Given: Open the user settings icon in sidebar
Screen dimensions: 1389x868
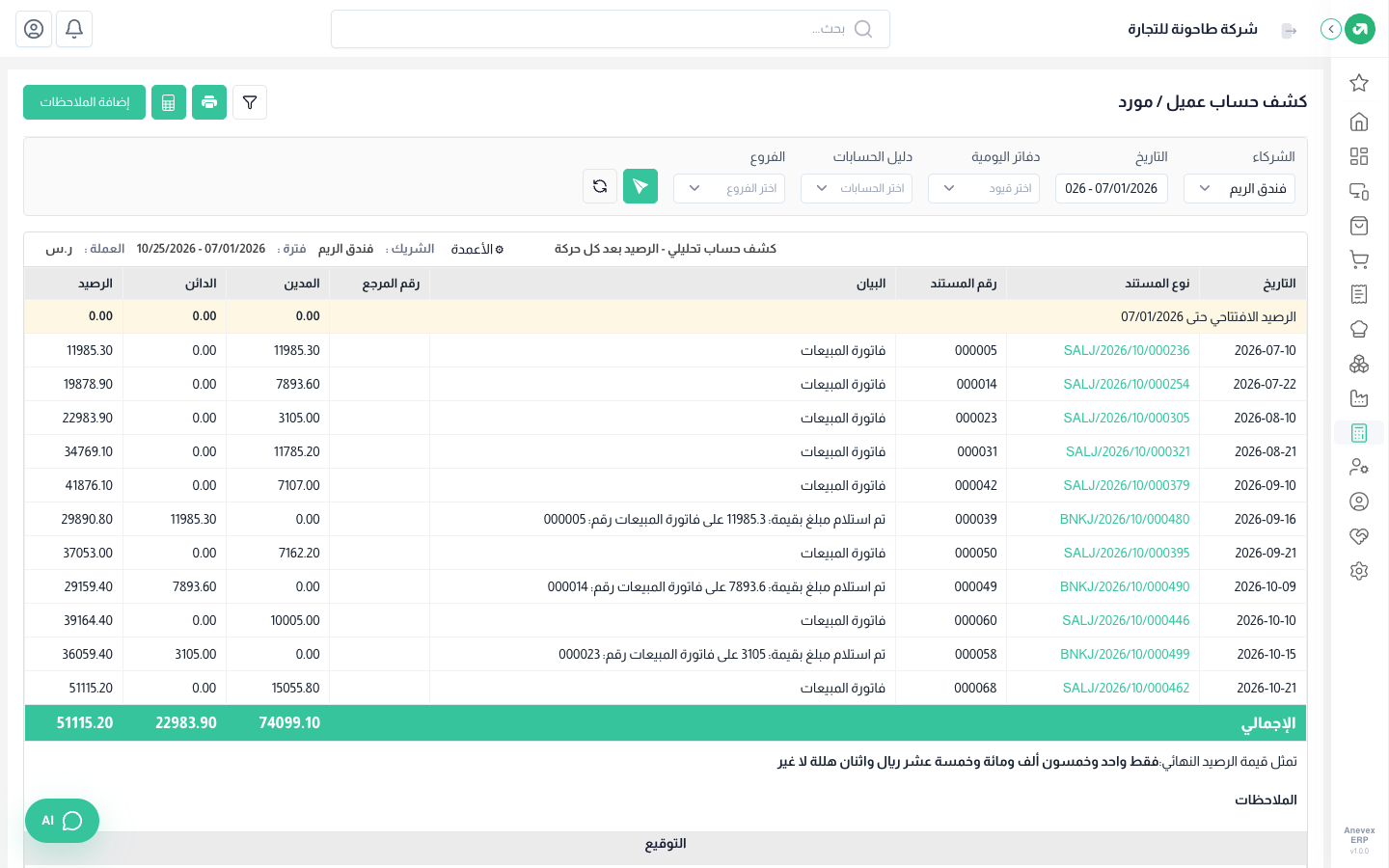Looking at the screenshot, I should coord(1359,467).
